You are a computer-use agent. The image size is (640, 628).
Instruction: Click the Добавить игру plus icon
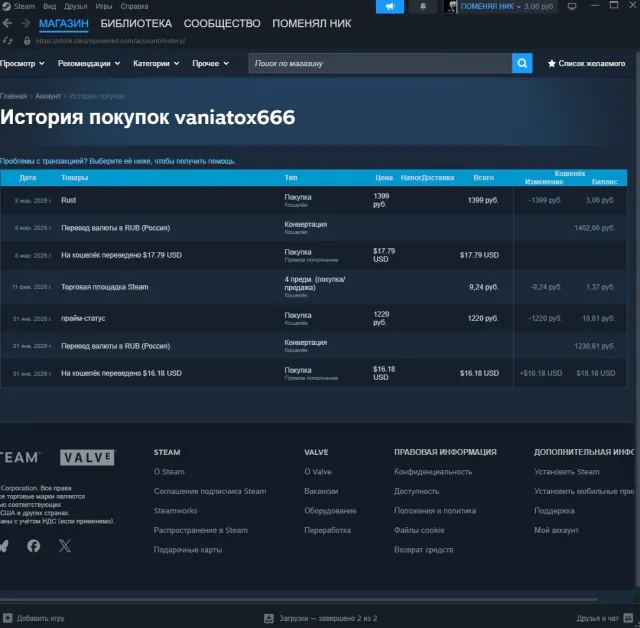coord(8,618)
